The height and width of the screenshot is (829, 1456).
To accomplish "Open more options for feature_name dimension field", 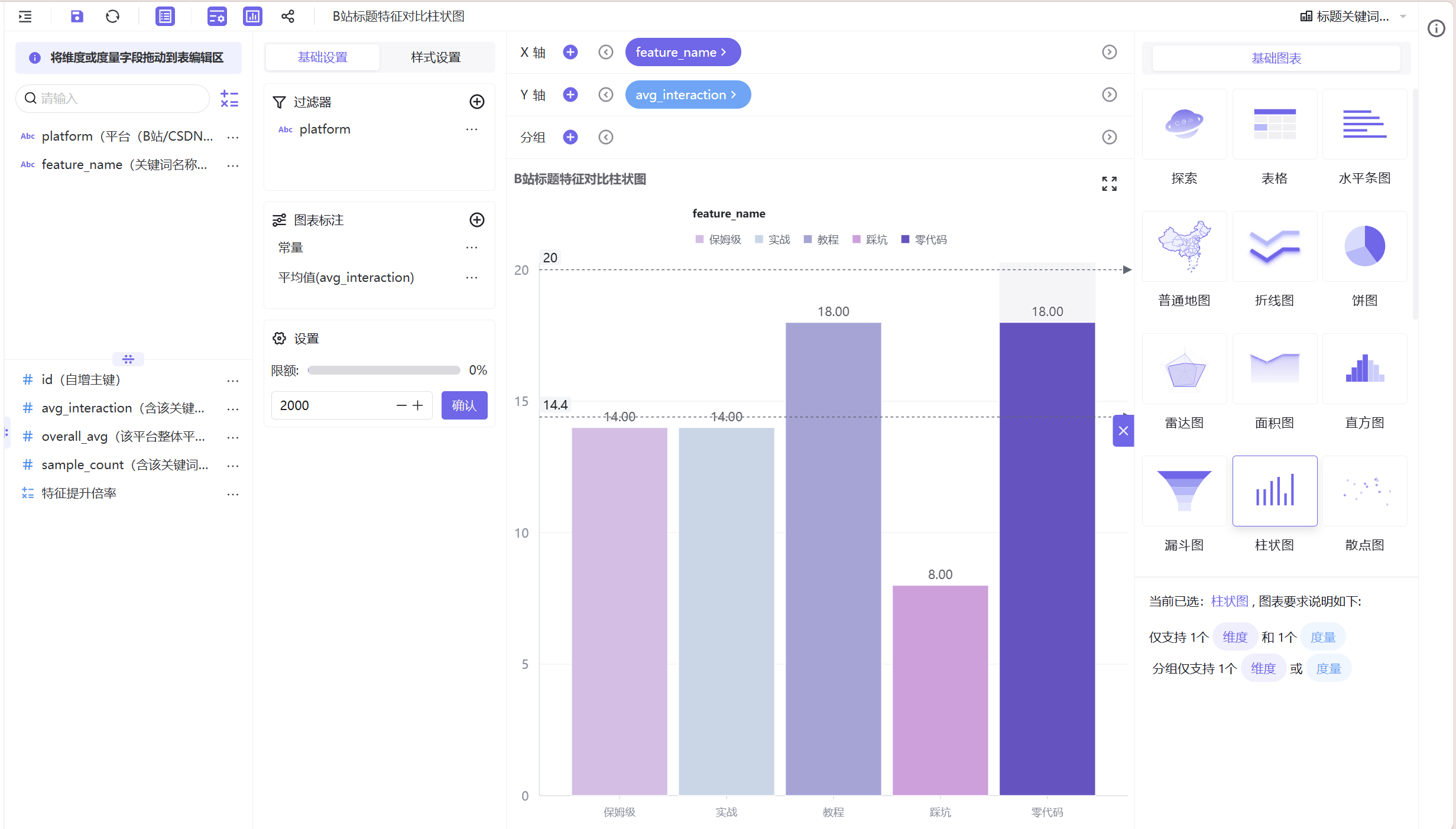I will [x=233, y=165].
